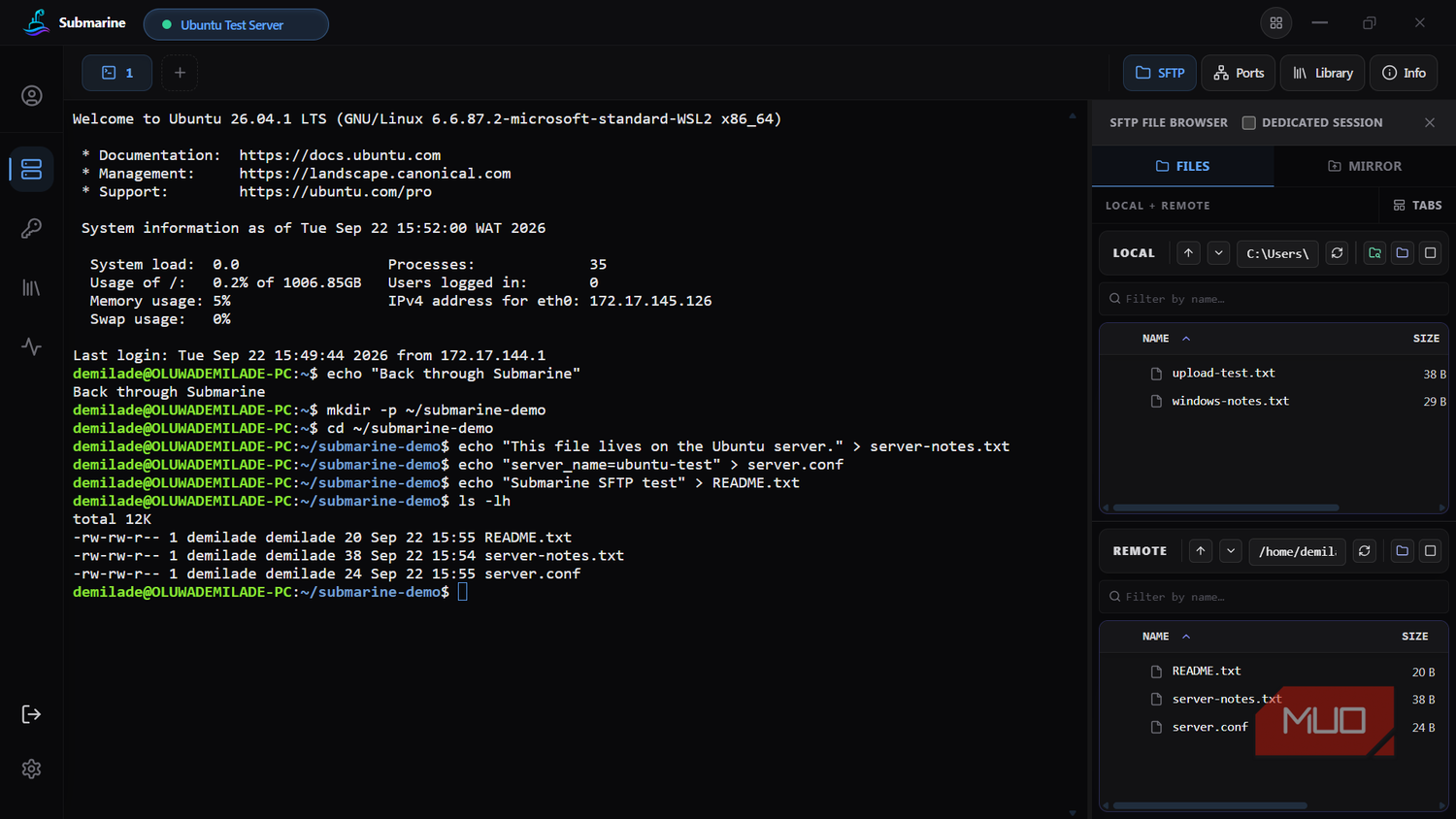Screen dimensions: 1456x819
Task: Click the terminal scroll up arrow
Action: pos(1073,115)
